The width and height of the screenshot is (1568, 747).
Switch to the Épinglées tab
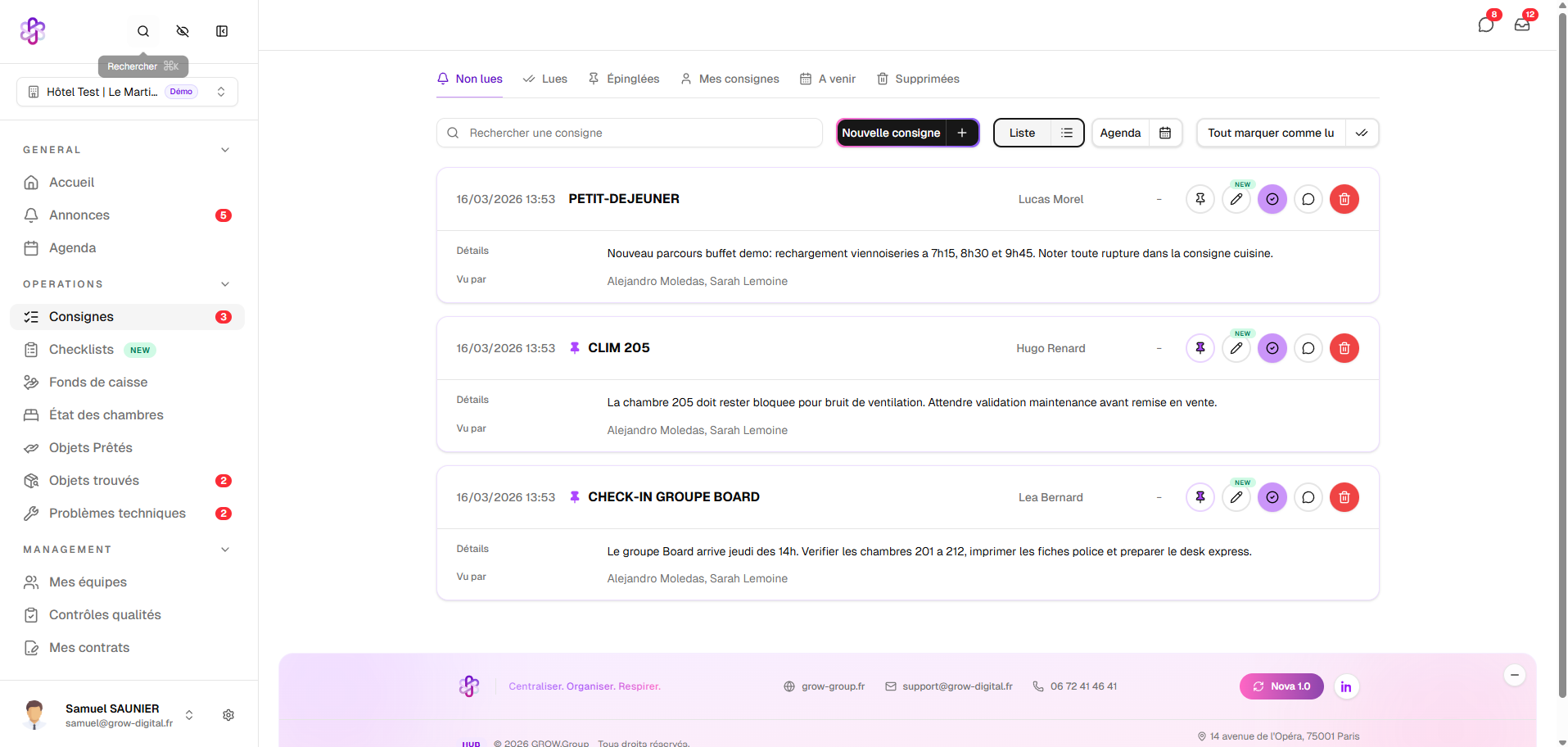click(624, 79)
